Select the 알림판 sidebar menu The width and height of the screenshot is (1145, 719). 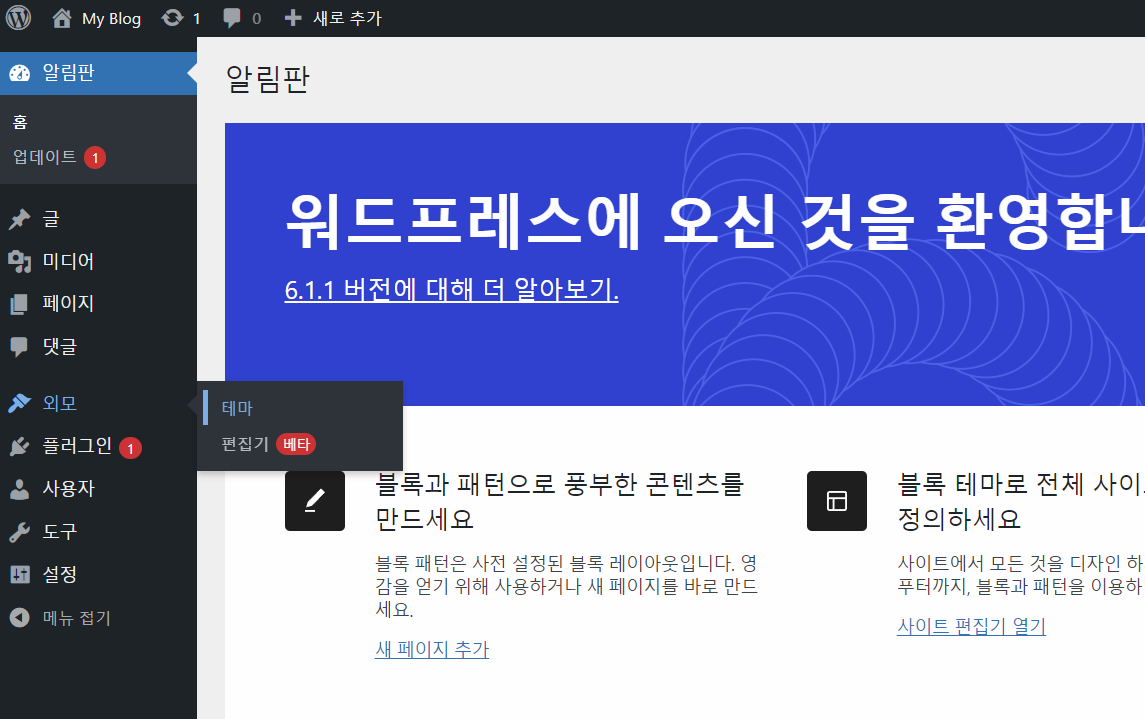point(98,73)
